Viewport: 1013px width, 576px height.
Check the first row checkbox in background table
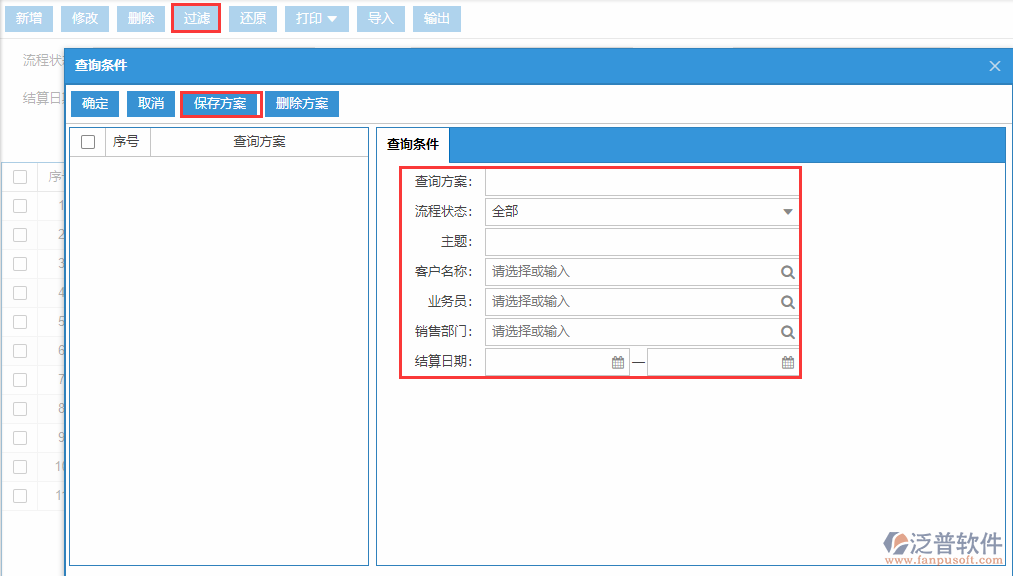(x=19, y=205)
